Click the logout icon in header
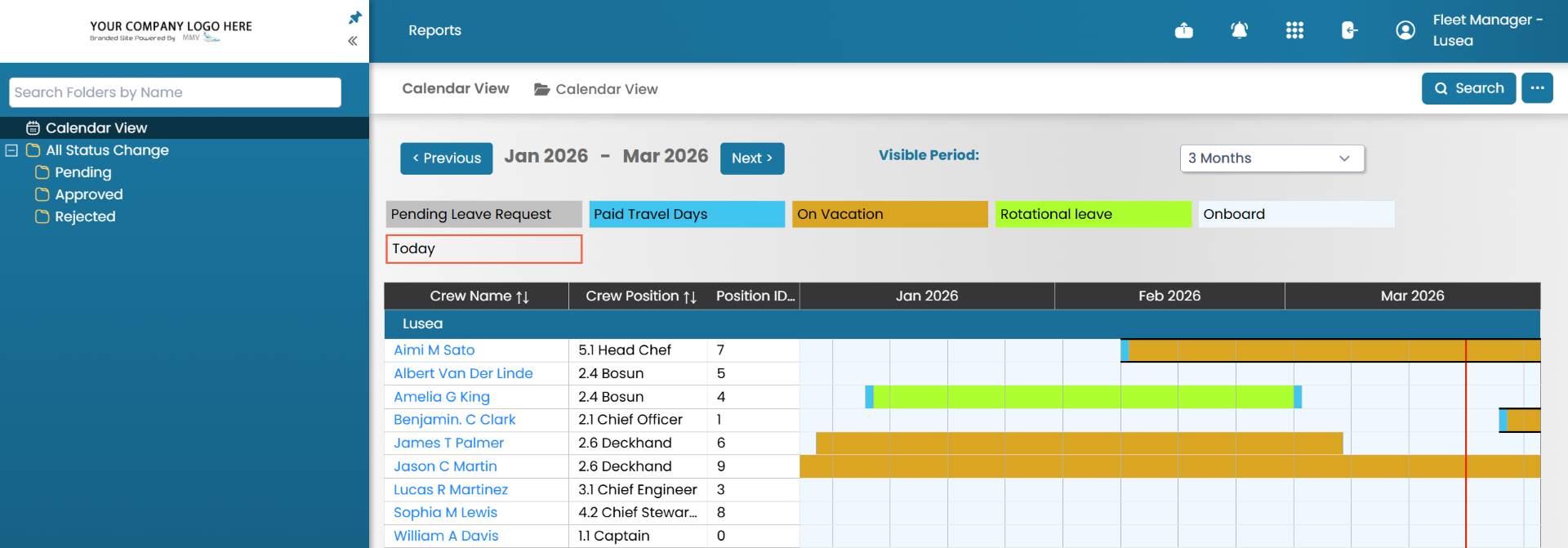Viewport: 1568px width, 548px height. pos(1349,30)
